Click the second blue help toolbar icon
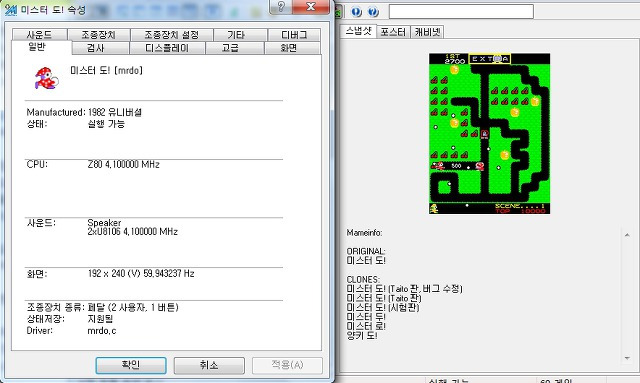The image size is (640, 383). (373, 11)
